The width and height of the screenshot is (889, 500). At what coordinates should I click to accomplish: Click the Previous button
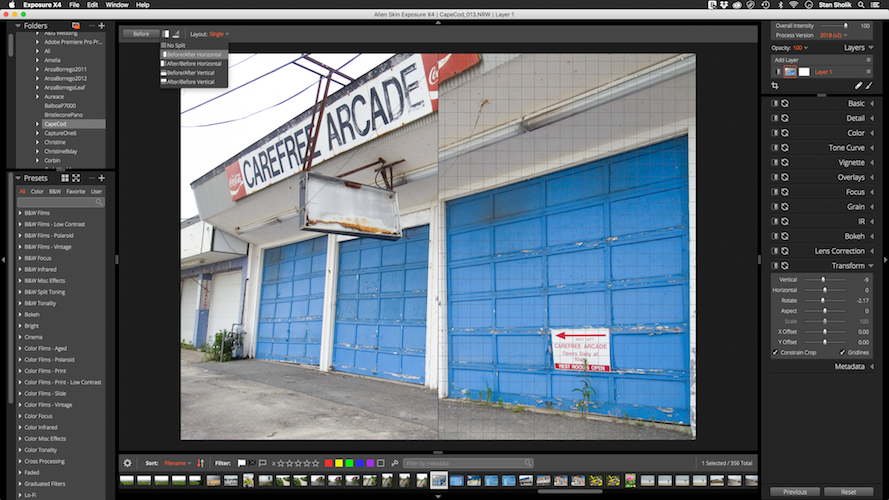click(795, 491)
